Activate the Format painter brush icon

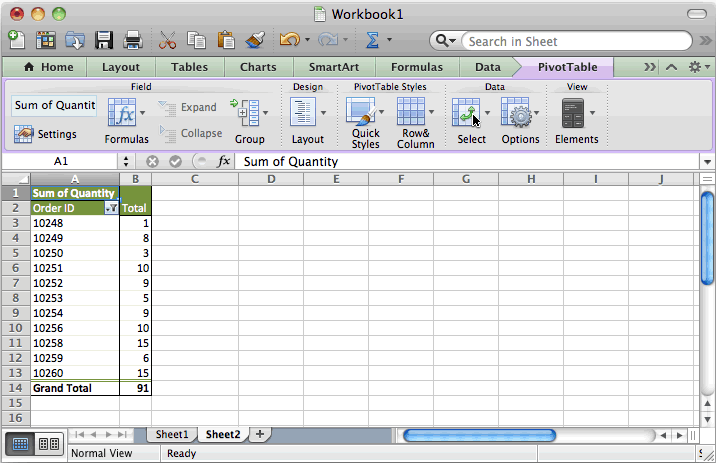pyautogui.click(x=255, y=40)
